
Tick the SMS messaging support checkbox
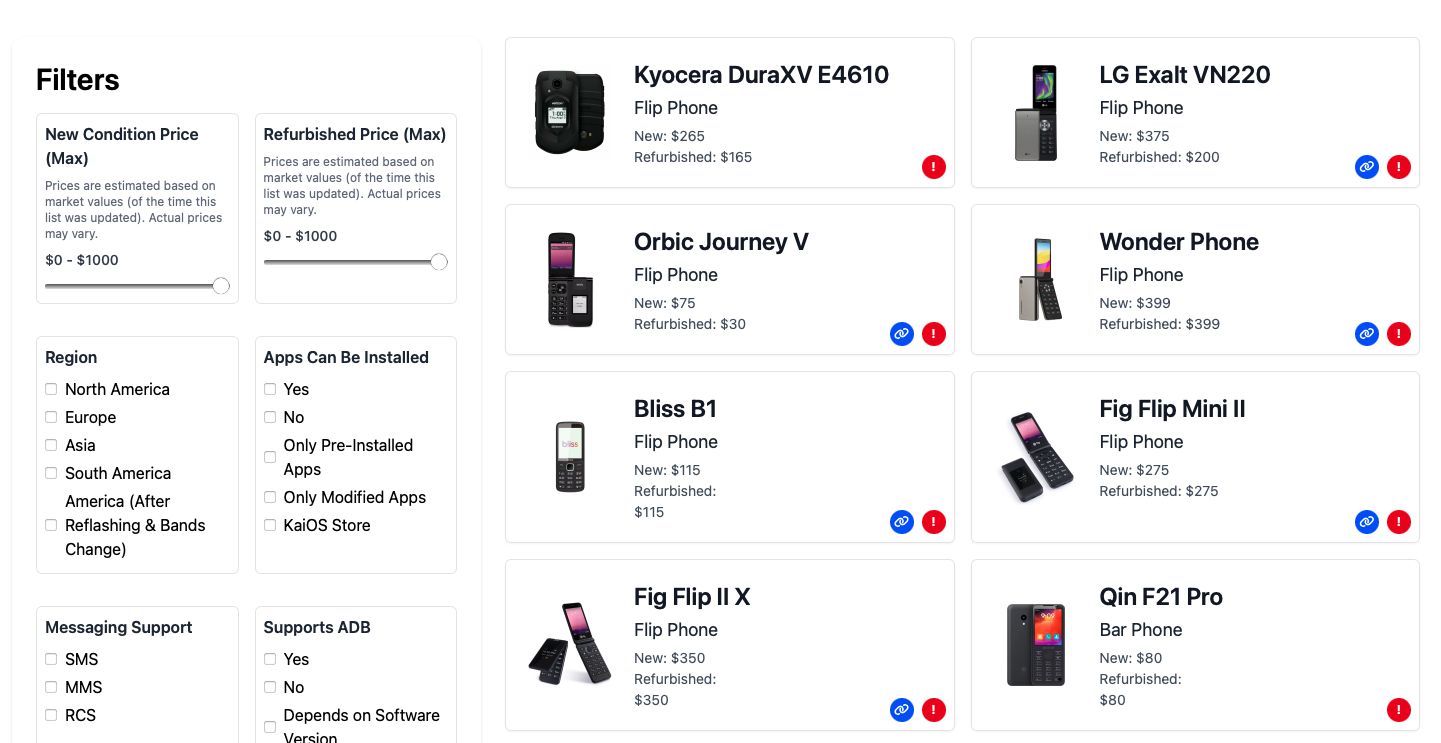(51, 659)
